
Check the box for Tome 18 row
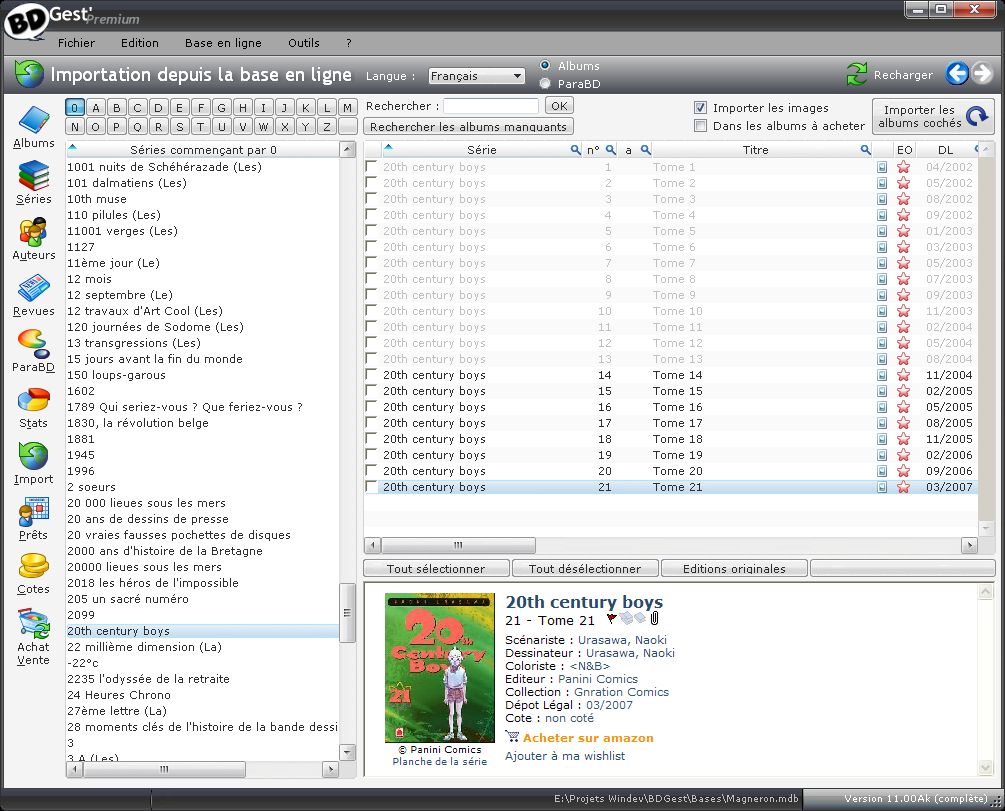[x=370, y=439]
